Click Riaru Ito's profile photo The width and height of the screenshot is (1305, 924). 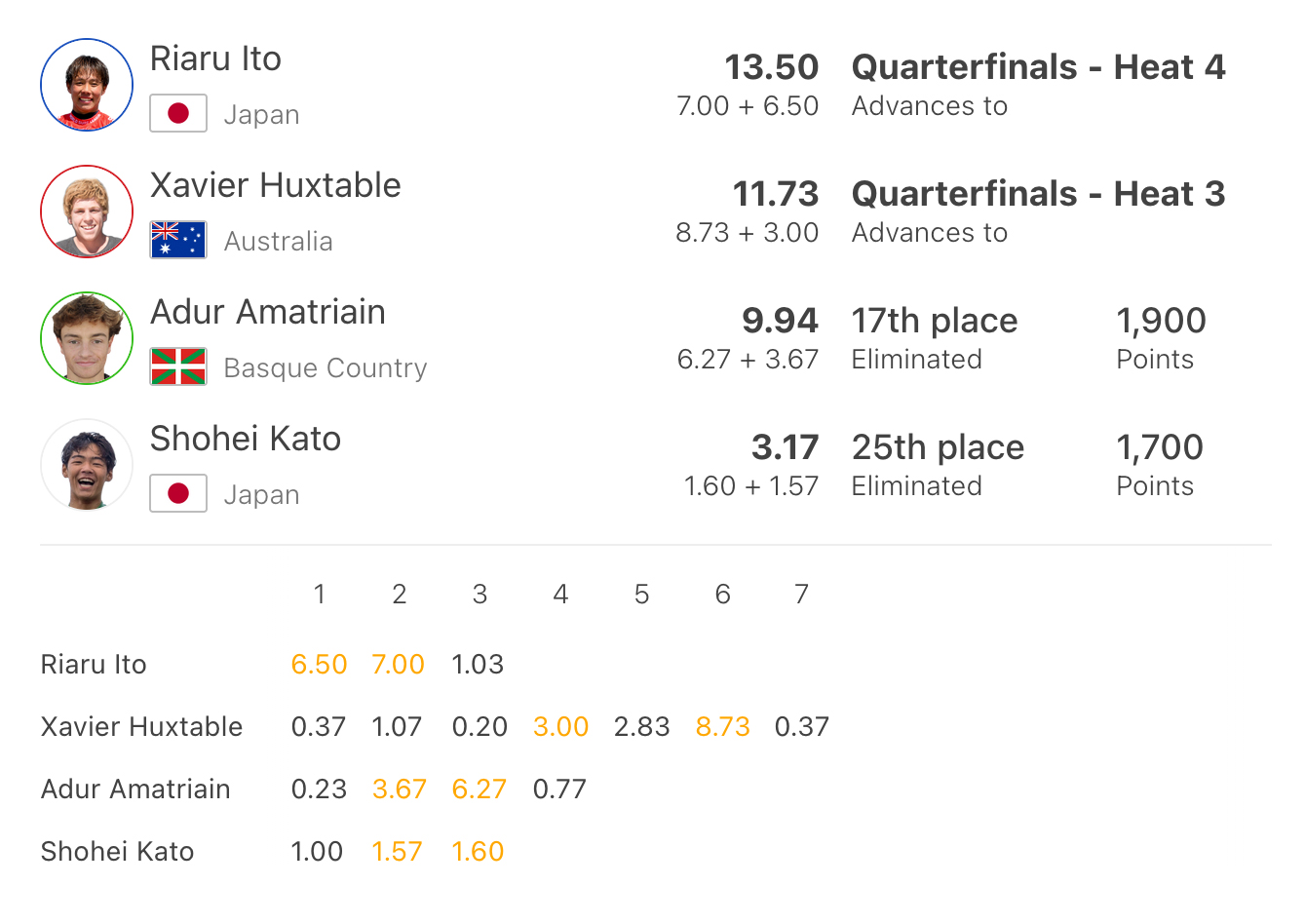pos(87,85)
